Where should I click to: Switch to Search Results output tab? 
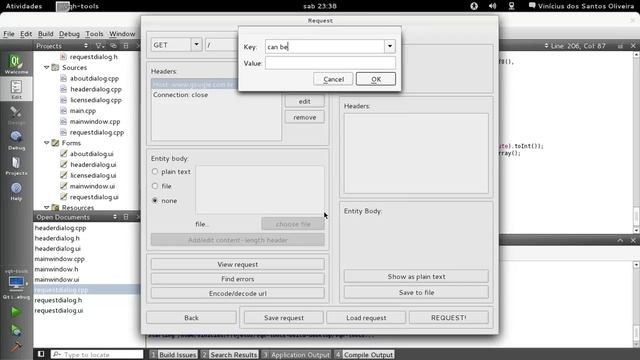pos(230,354)
